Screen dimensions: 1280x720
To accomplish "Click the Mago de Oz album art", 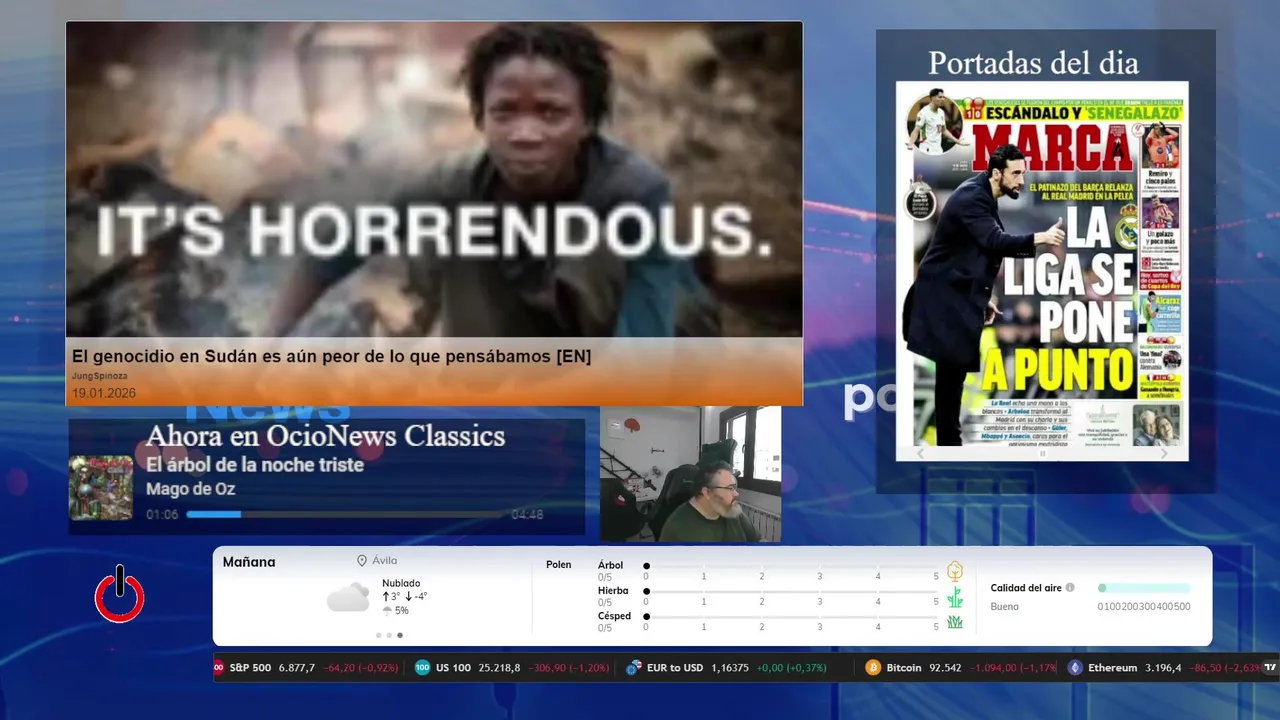I will pyautogui.click(x=101, y=488).
